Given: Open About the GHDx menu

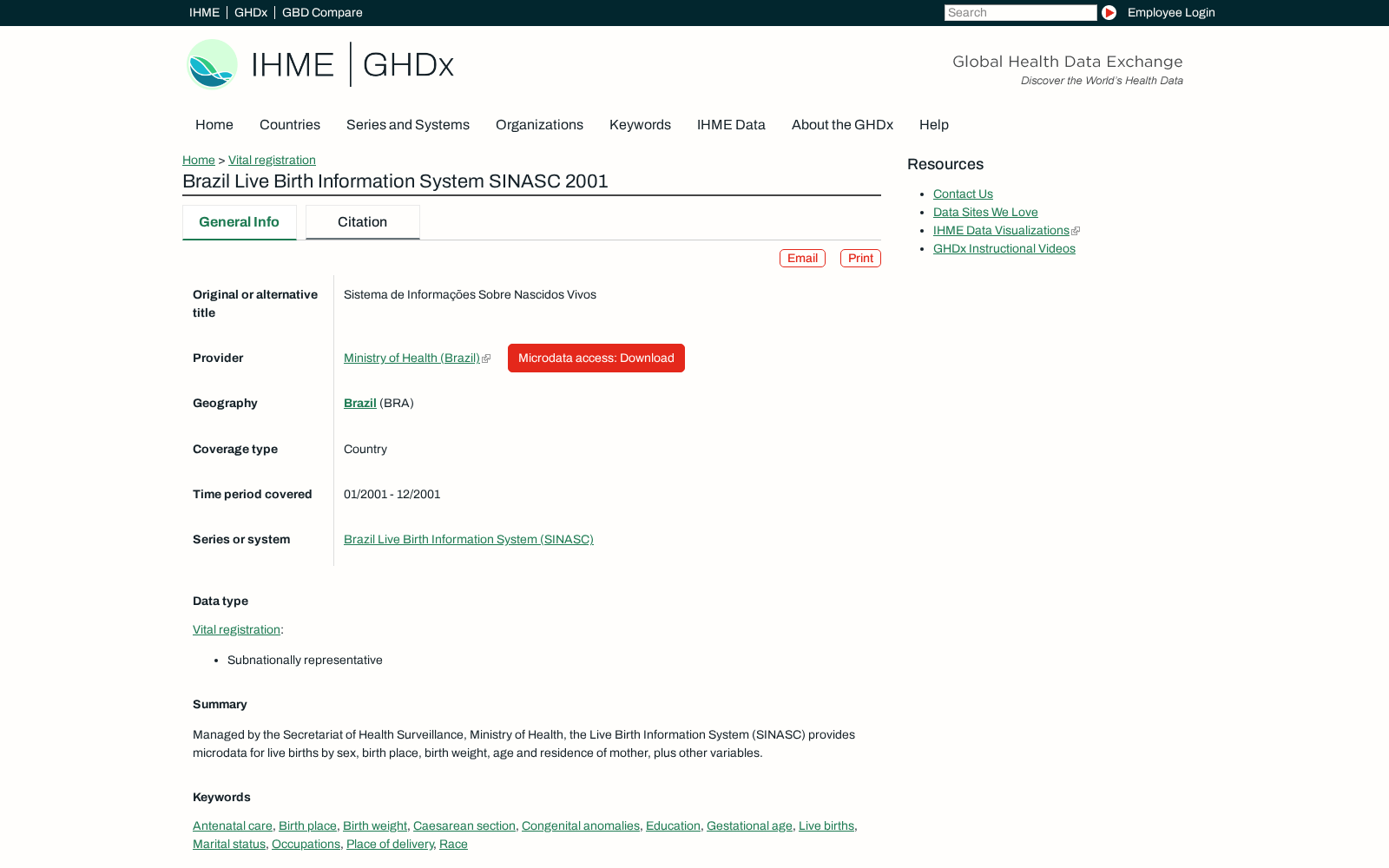Looking at the screenshot, I should 842,125.
